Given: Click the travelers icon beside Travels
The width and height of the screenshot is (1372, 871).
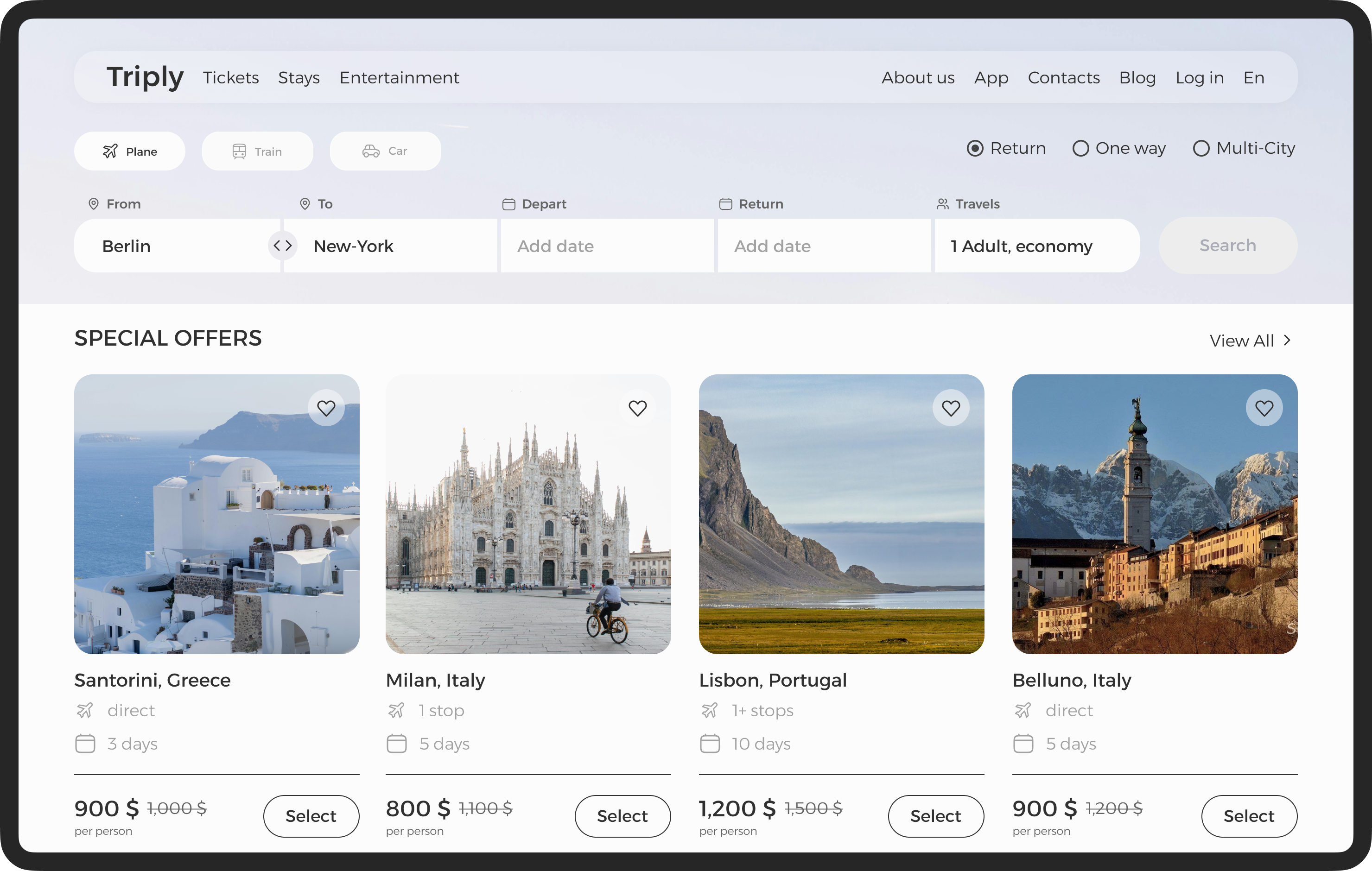Looking at the screenshot, I should [942, 204].
